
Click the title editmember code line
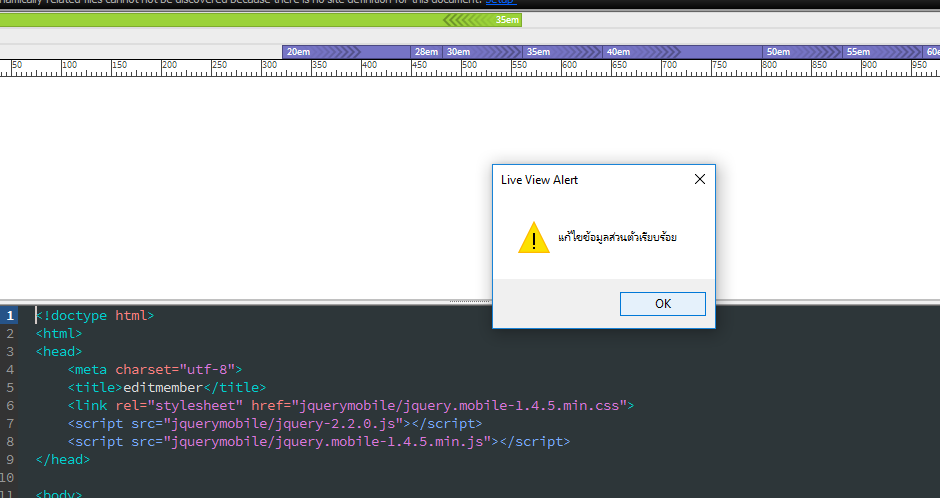point(167,387)
